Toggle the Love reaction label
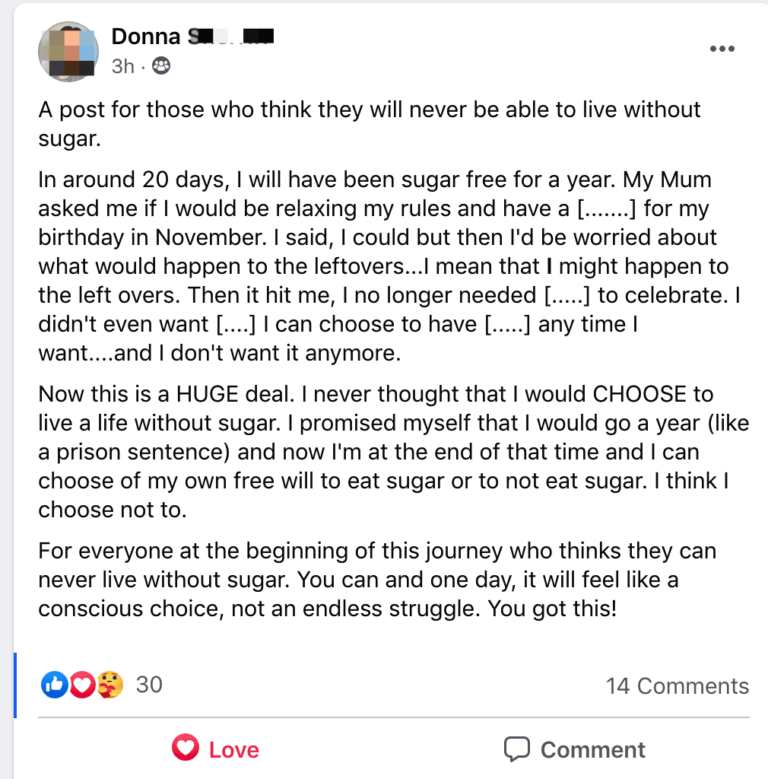 (x=234, y=749)
